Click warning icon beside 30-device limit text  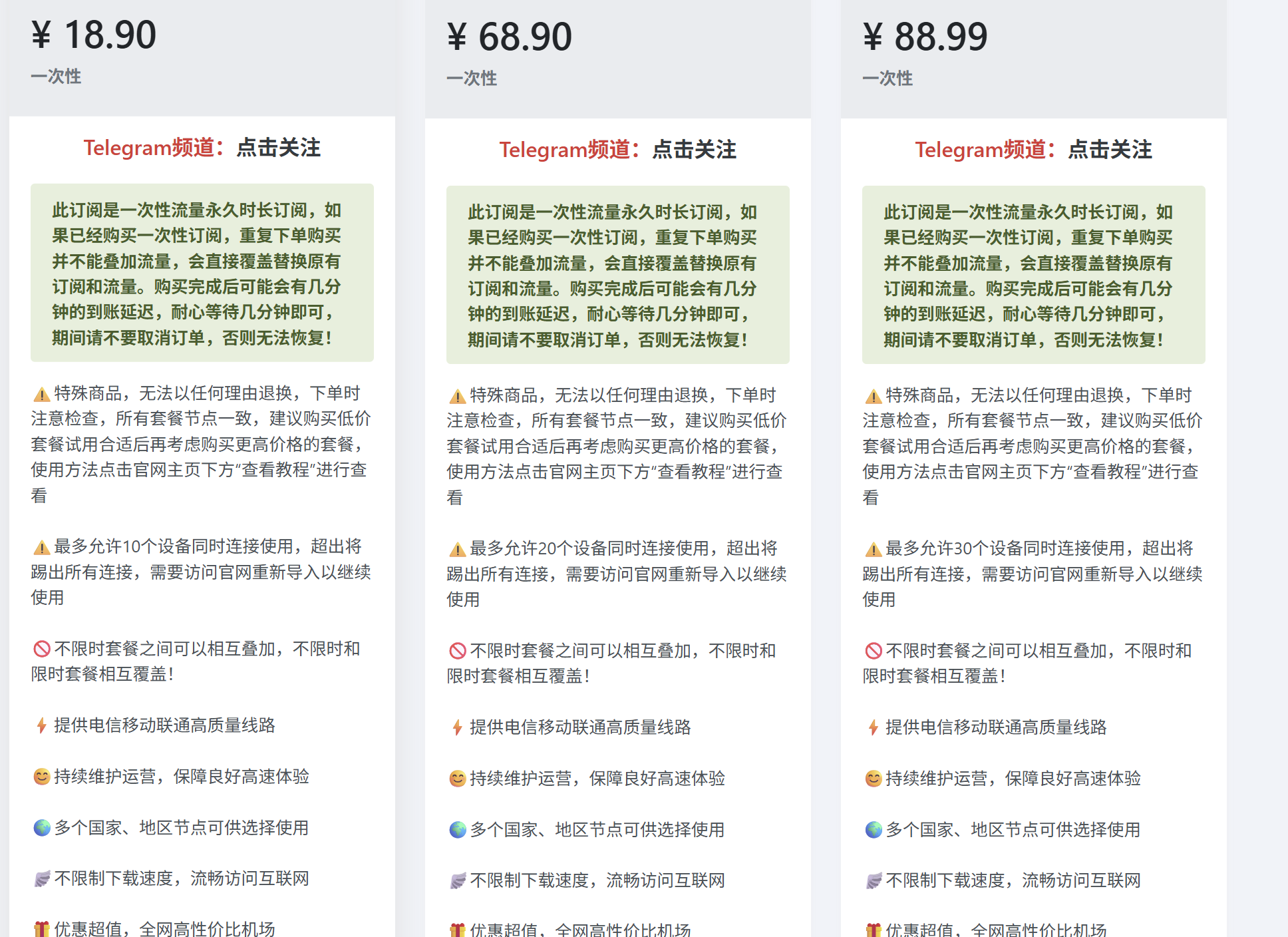click(x=874, y=550)
